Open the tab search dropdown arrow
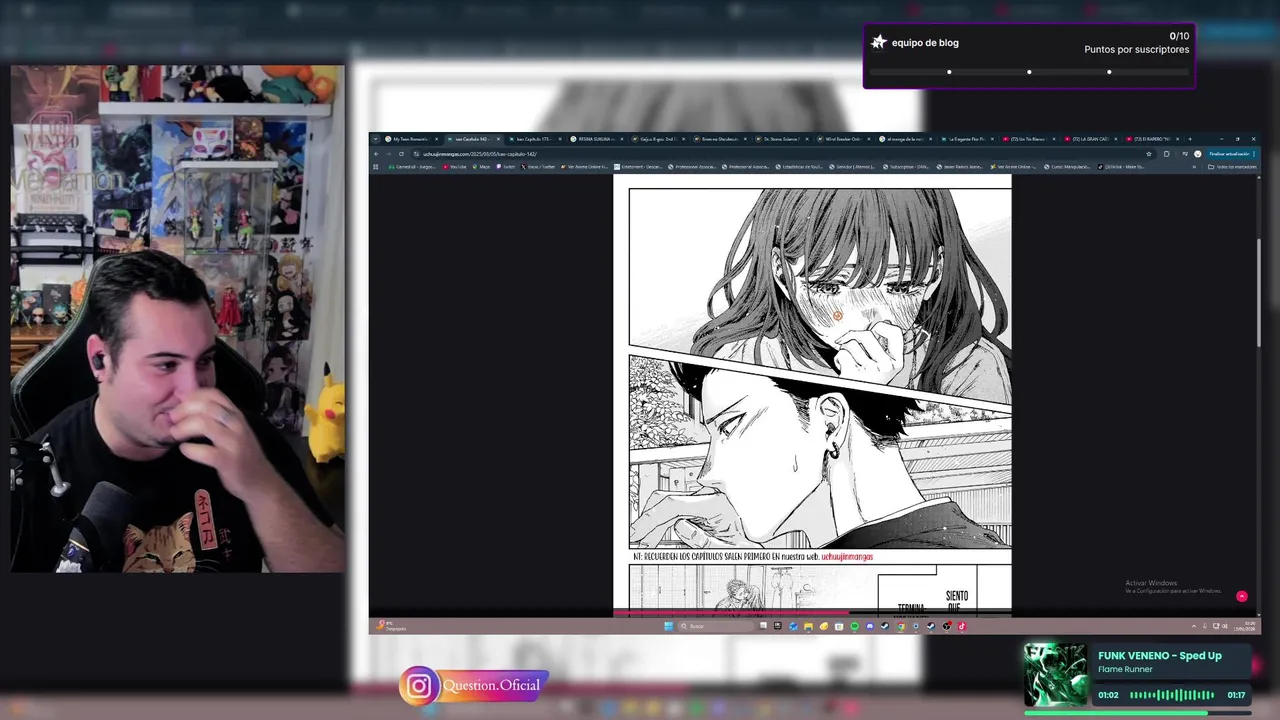This screenshot has width=1280, height=720. (375, 139)
